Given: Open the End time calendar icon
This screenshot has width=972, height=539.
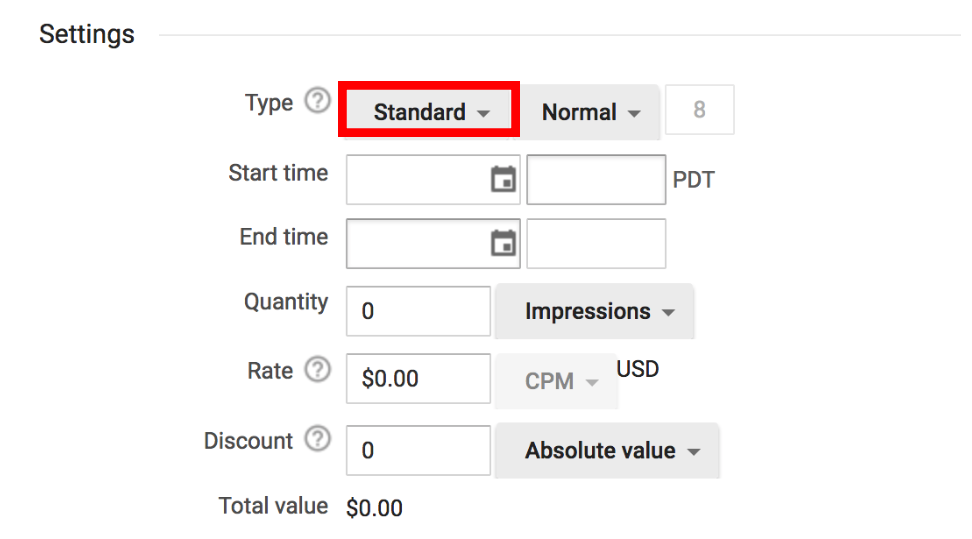Looking at the screenshot, I should click(503, 243).
